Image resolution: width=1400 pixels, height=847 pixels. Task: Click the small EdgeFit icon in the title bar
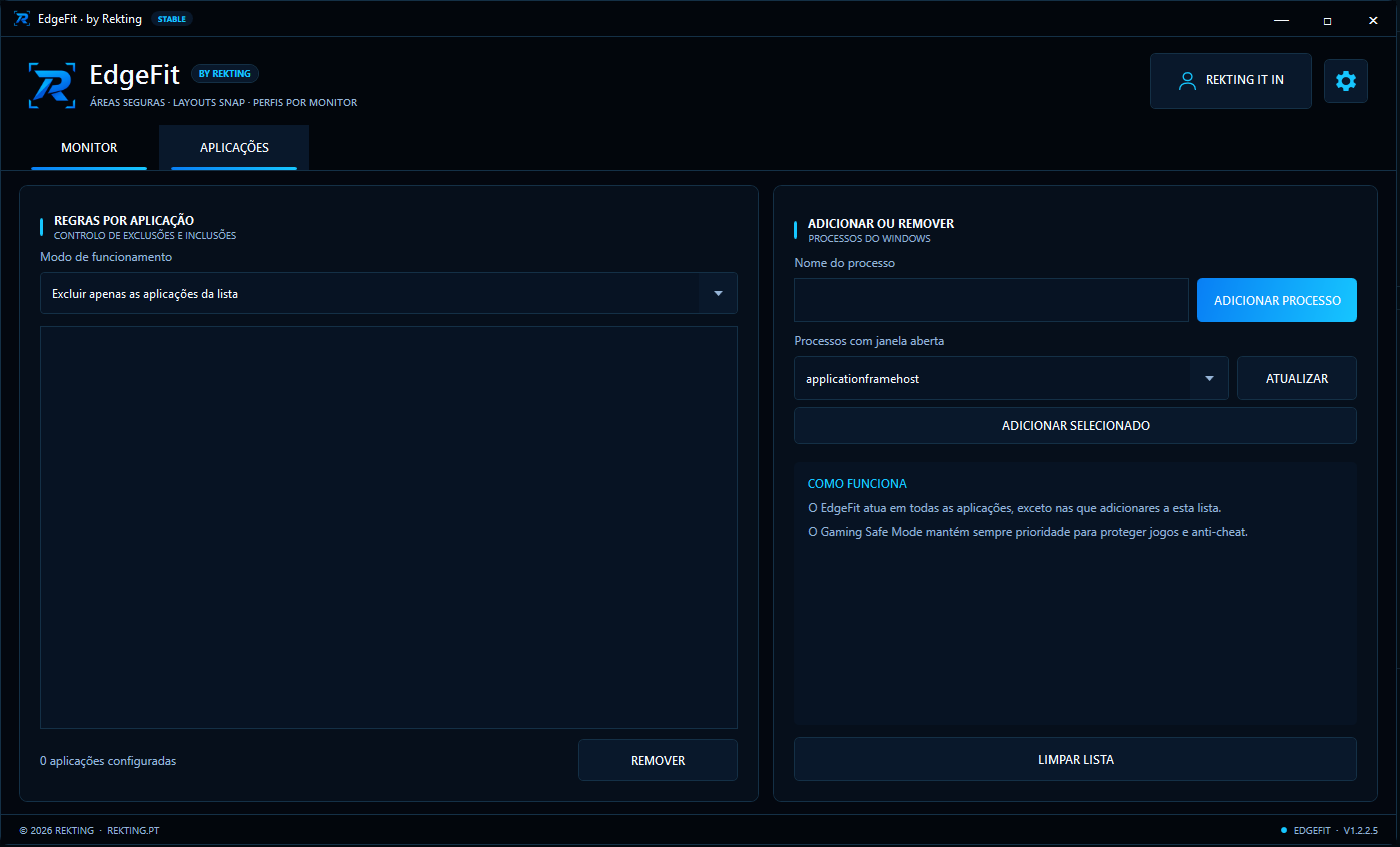click(22, 18)
